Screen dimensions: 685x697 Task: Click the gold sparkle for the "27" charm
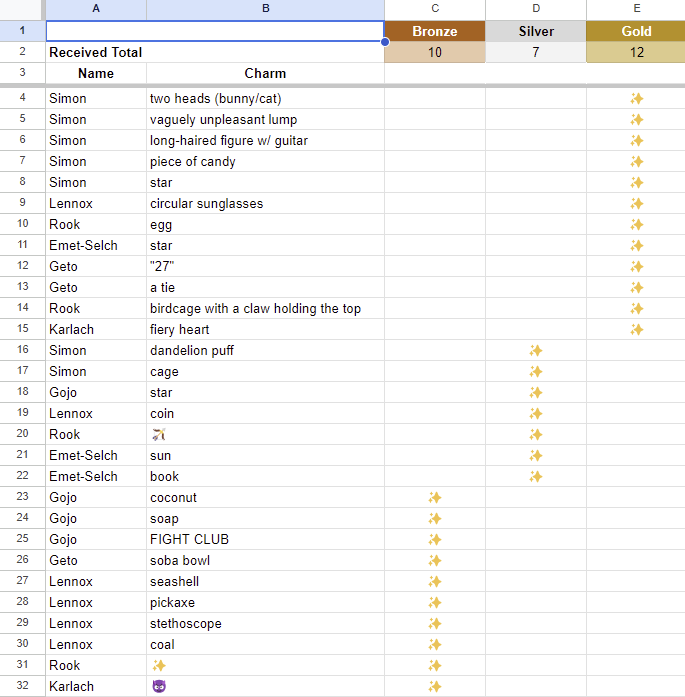637,267
